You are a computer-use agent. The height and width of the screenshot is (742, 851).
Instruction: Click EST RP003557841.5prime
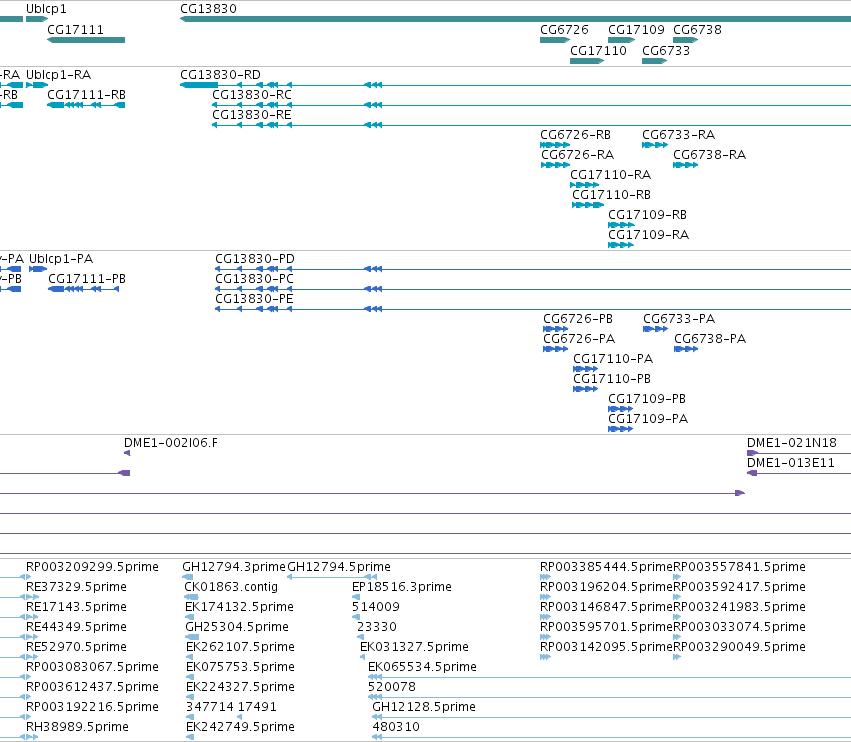[x=677, y=577]
